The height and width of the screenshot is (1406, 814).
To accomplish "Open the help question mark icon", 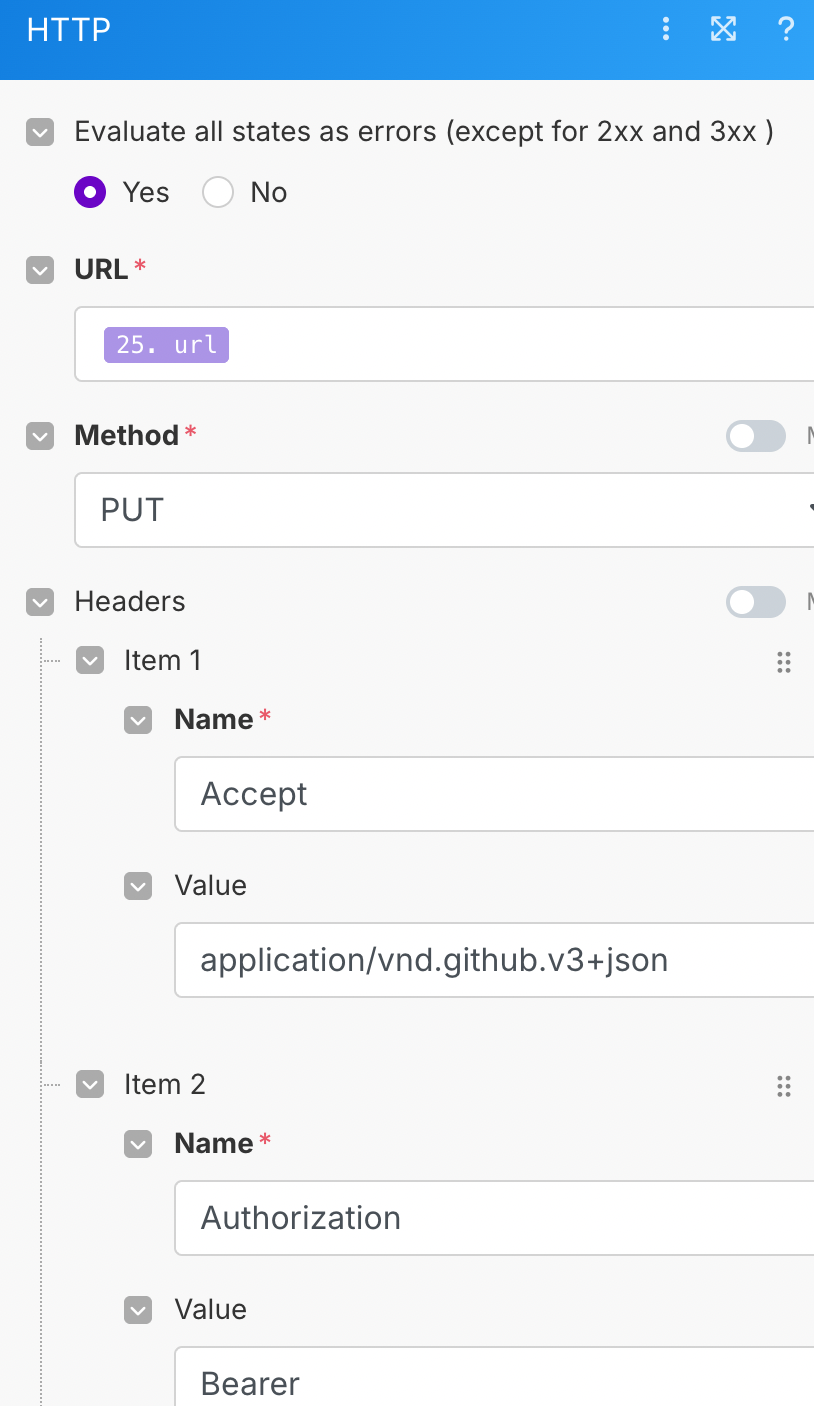I will point(786,30).
